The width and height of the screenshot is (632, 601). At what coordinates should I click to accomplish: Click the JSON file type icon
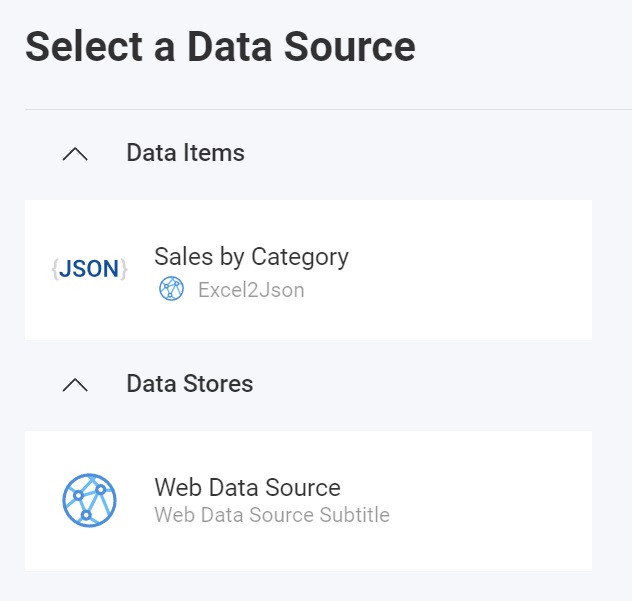[x=89, y=269]
